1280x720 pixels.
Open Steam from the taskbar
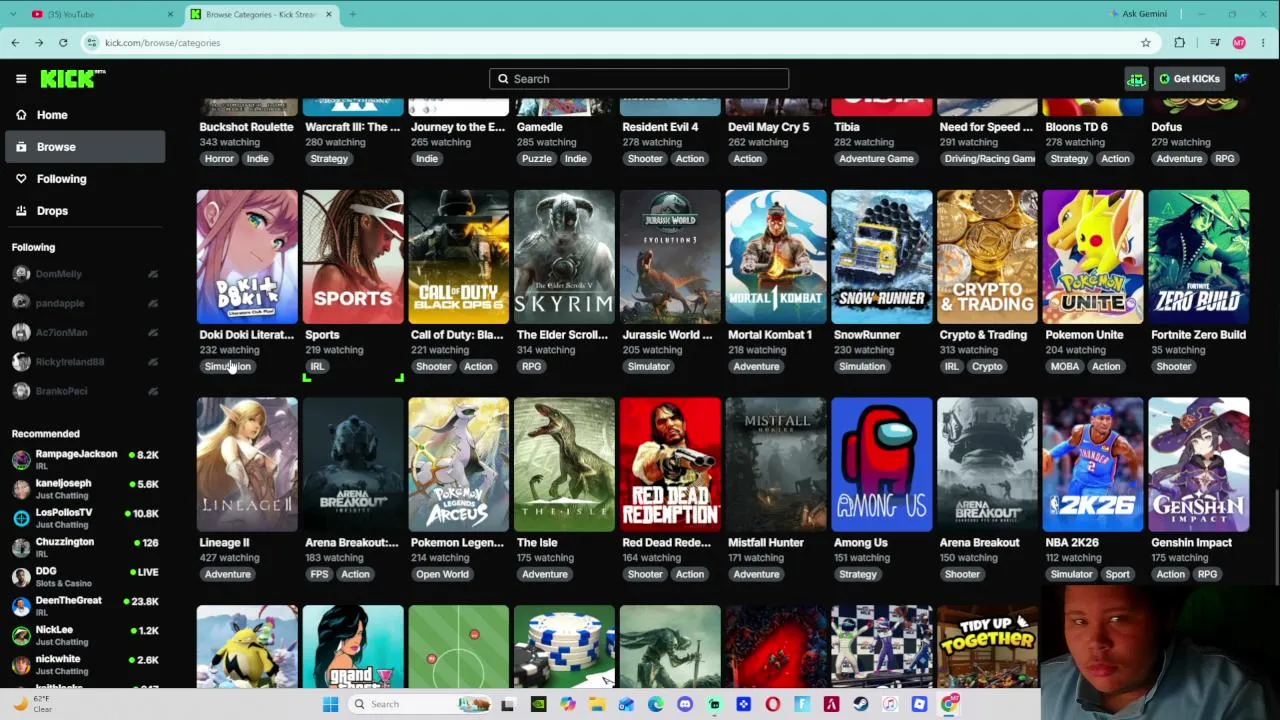861,704
